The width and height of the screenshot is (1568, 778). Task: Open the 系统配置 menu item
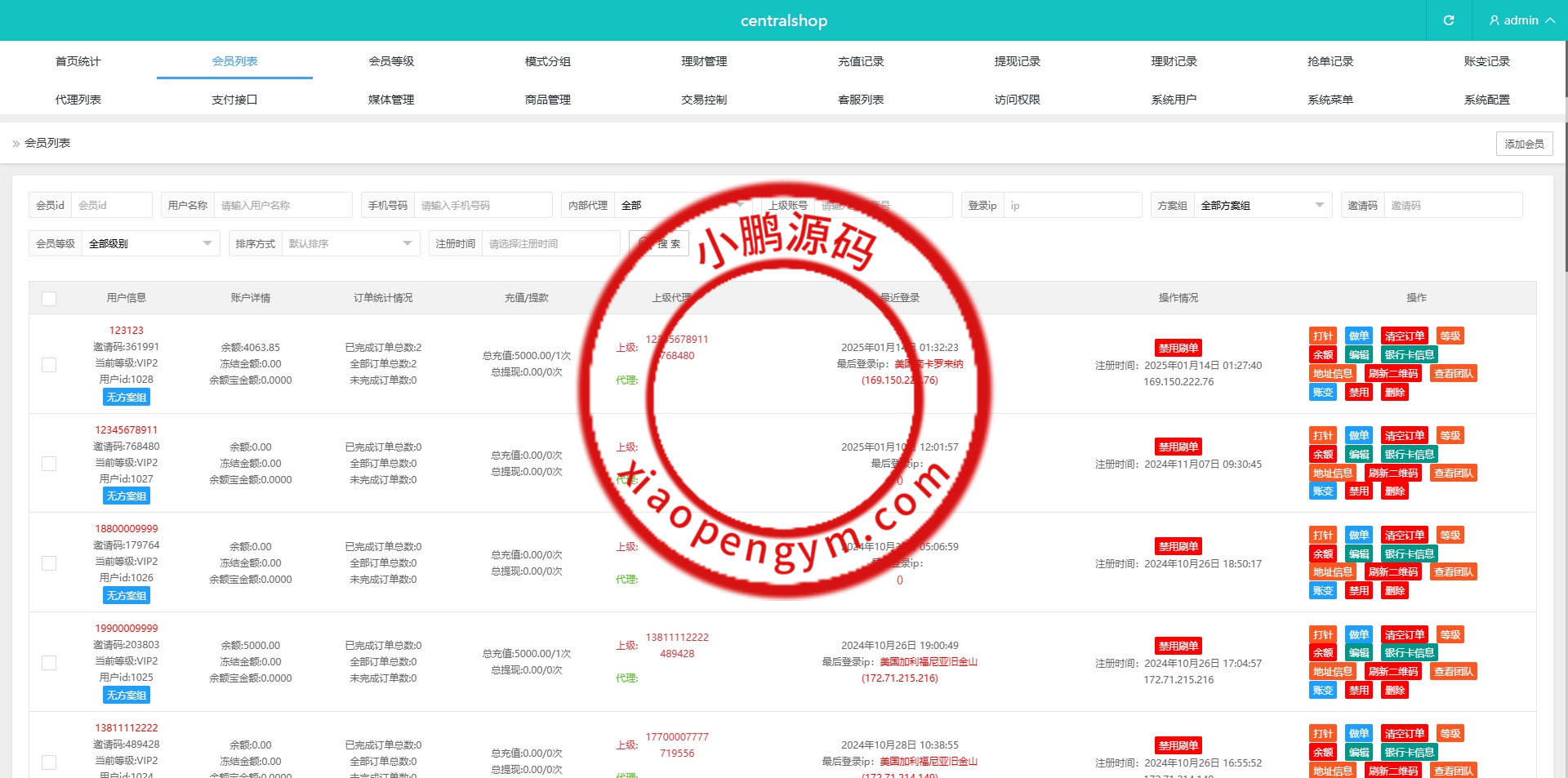click(1486, 100)
